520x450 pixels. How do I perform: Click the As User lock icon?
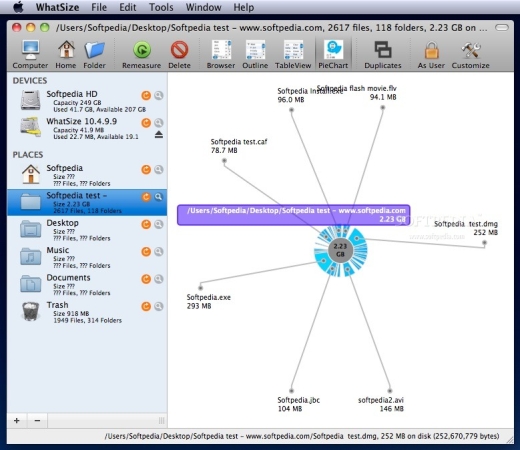point(431,50)
